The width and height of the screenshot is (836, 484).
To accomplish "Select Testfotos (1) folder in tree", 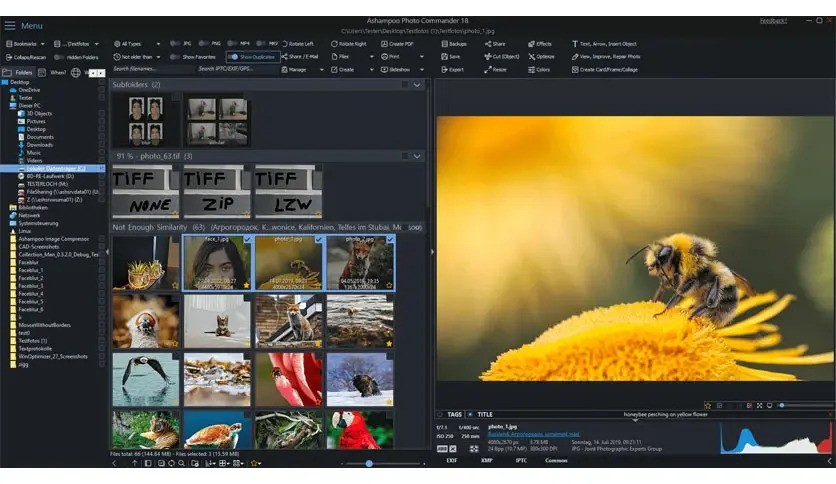I will tap(33, 341).
